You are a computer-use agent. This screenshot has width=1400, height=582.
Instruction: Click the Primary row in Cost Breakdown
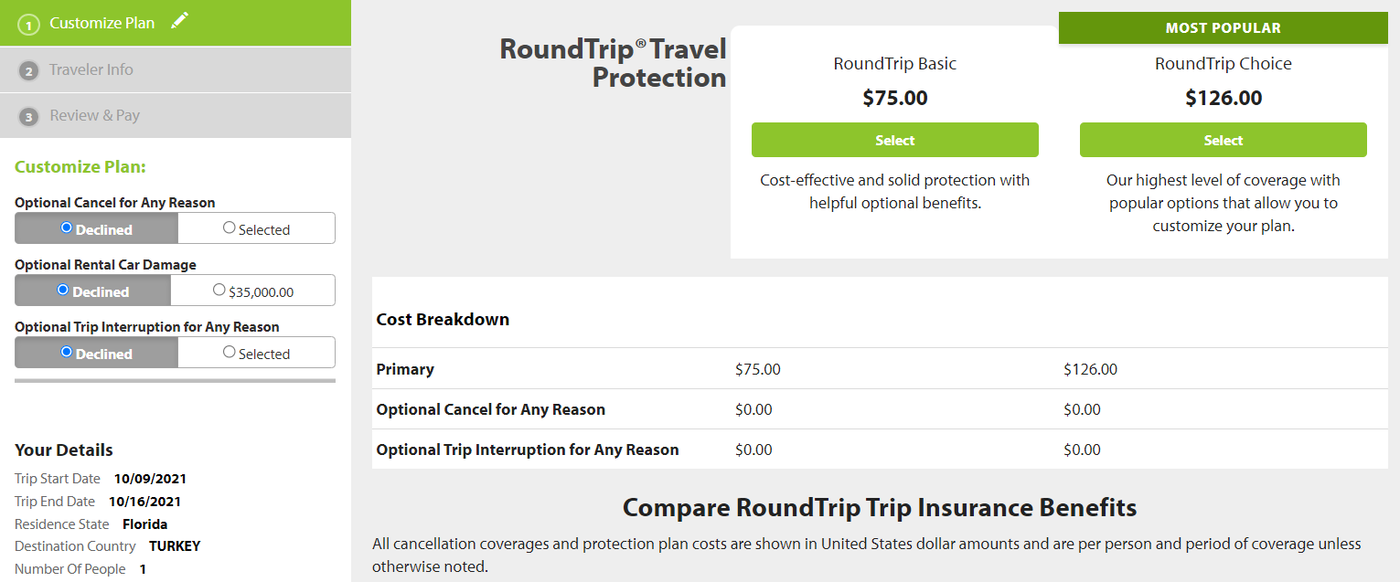(x=404, y=369)
